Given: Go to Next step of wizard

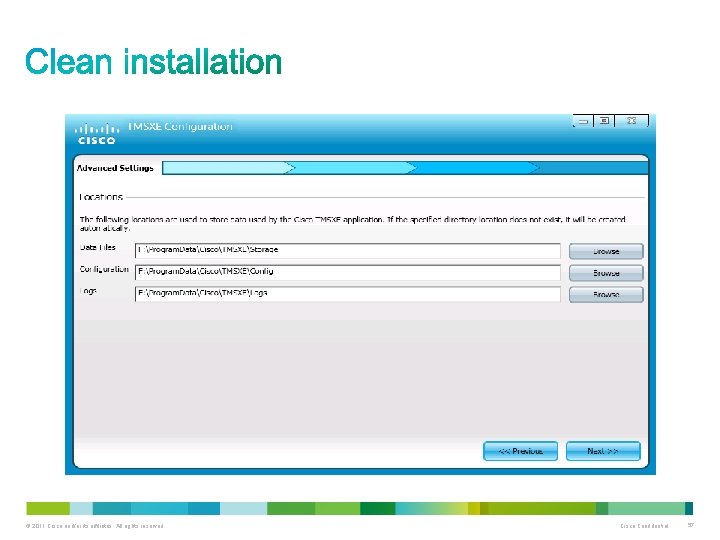Looking at the screenshot, I should coord(603,451).
